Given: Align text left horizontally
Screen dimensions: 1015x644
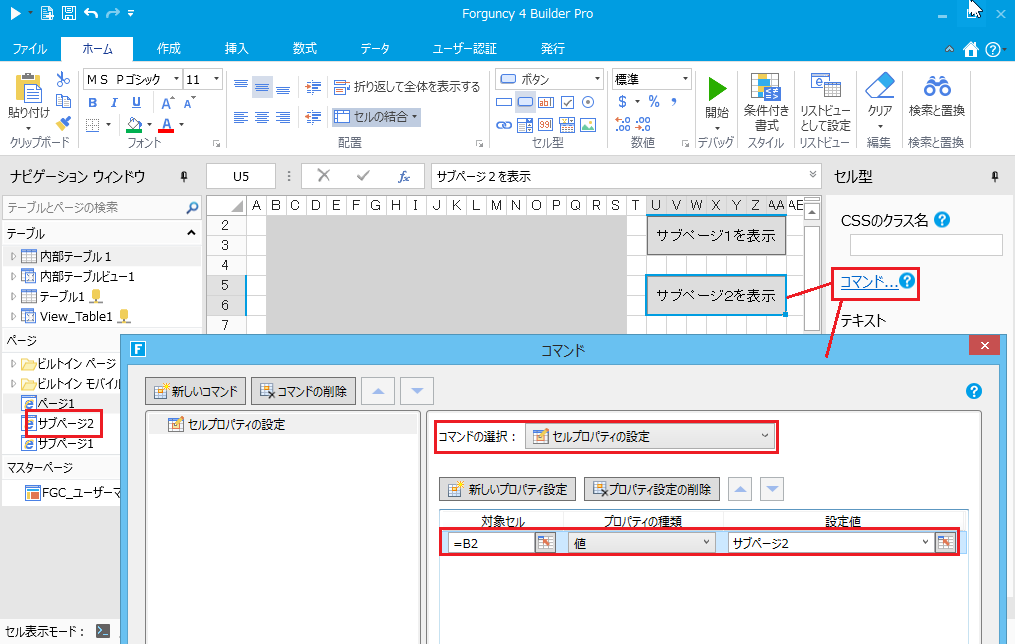Looking at the screenshot, I should click(x=241, y=117).
